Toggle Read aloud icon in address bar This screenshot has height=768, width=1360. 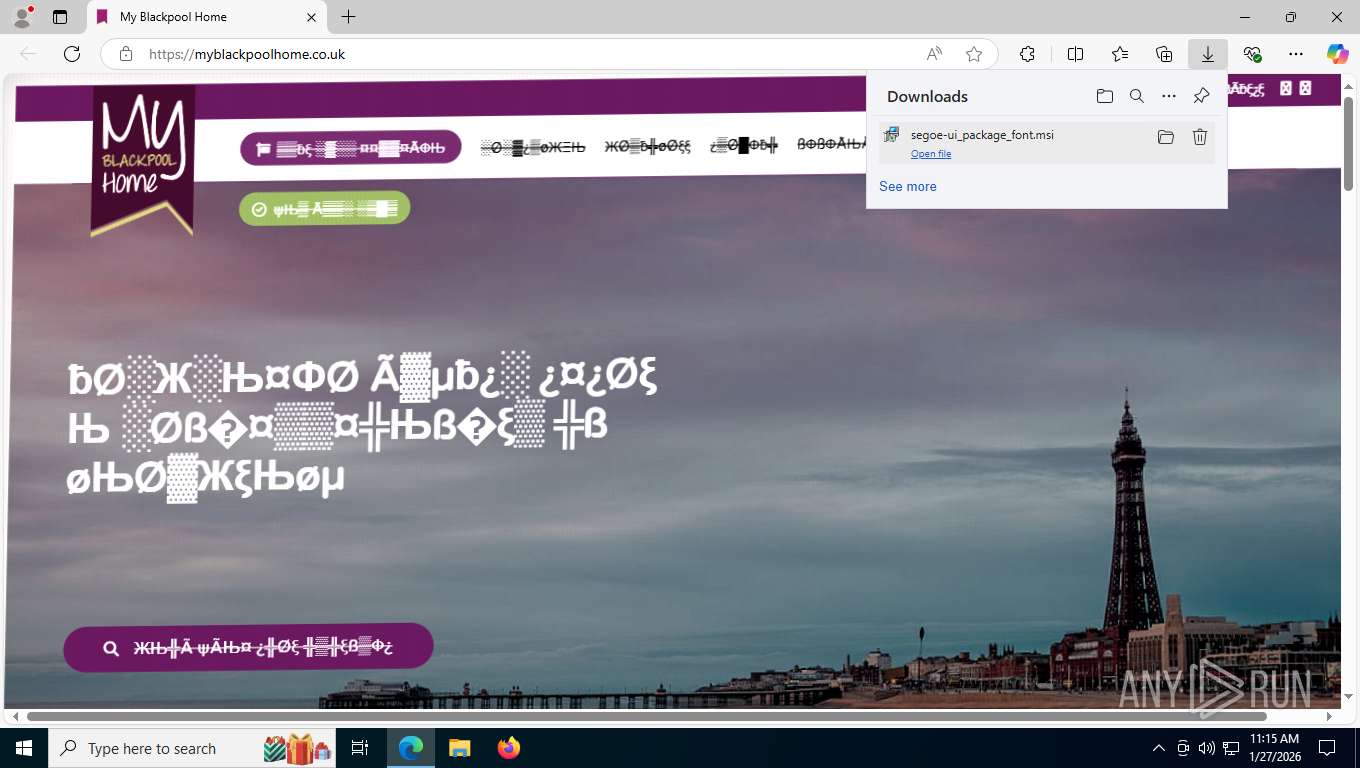click(x=934, y=54)
